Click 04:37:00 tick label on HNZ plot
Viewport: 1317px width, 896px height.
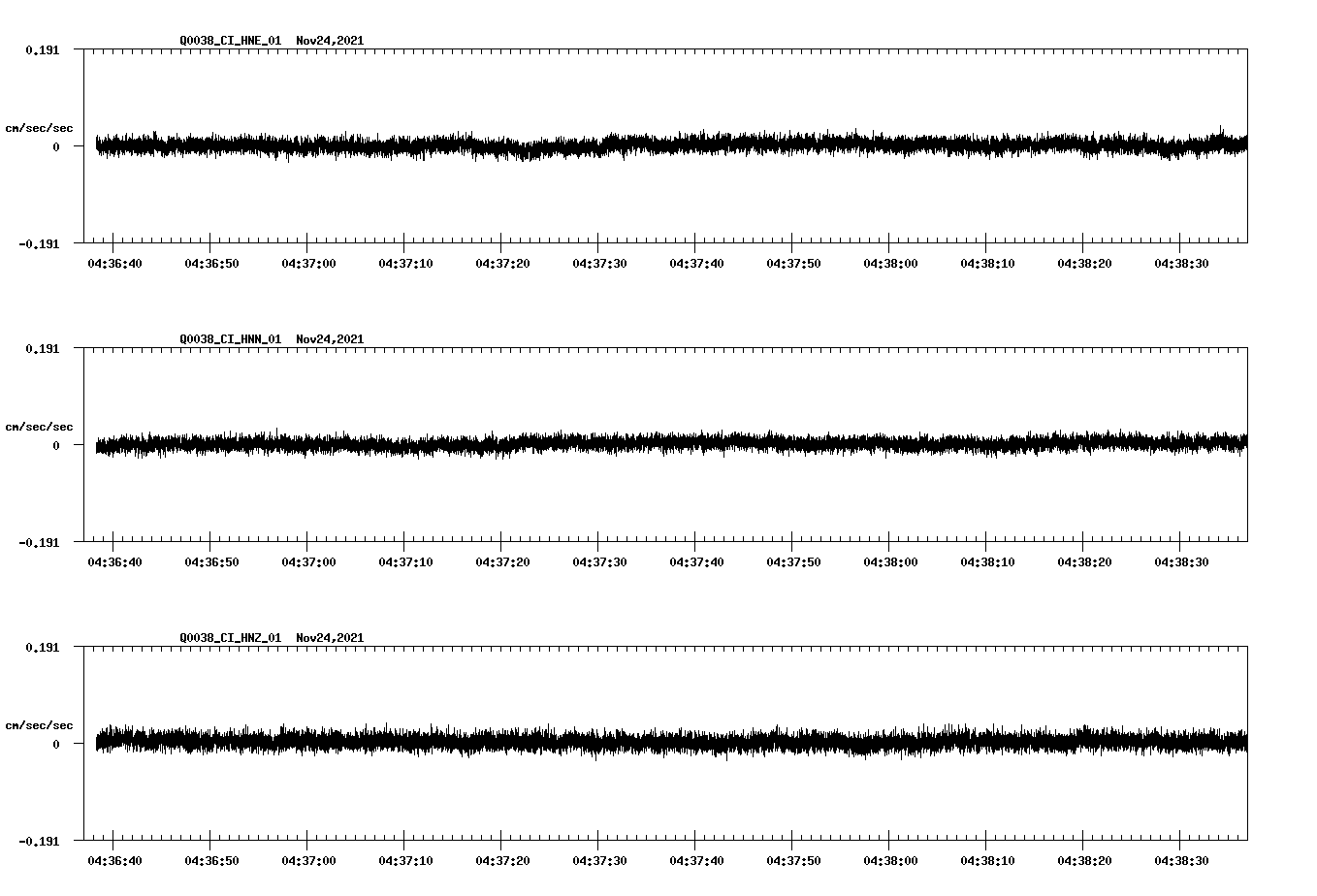[308, 861]
